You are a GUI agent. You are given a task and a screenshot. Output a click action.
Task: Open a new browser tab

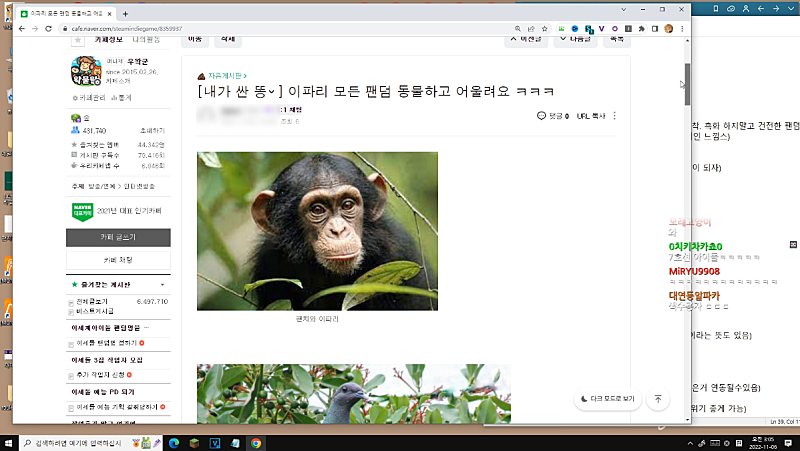tap(124, 13)
